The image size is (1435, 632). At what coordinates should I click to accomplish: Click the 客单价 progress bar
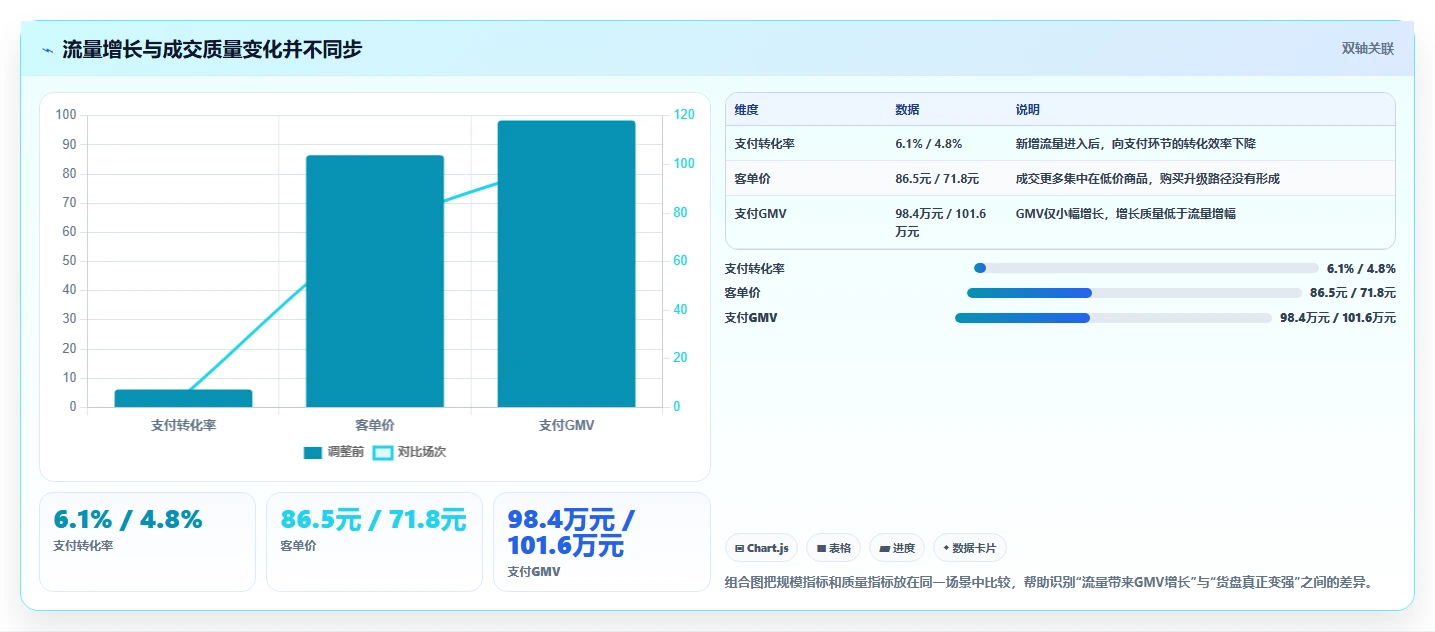1135,293
